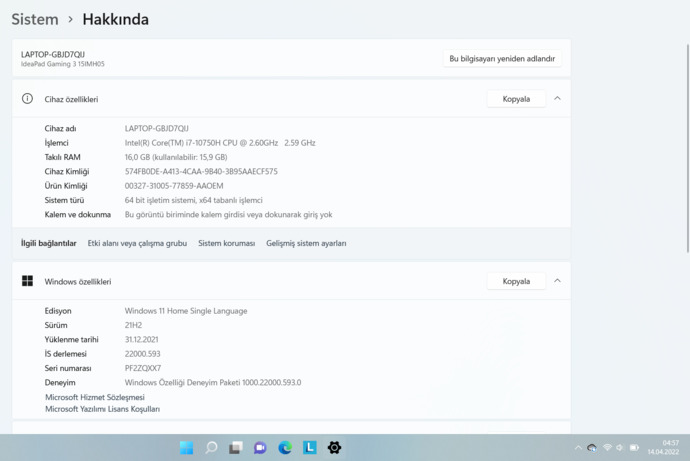Open the clock and date 14.04.2022
This screenshot has height=461, width=690.
663,447
